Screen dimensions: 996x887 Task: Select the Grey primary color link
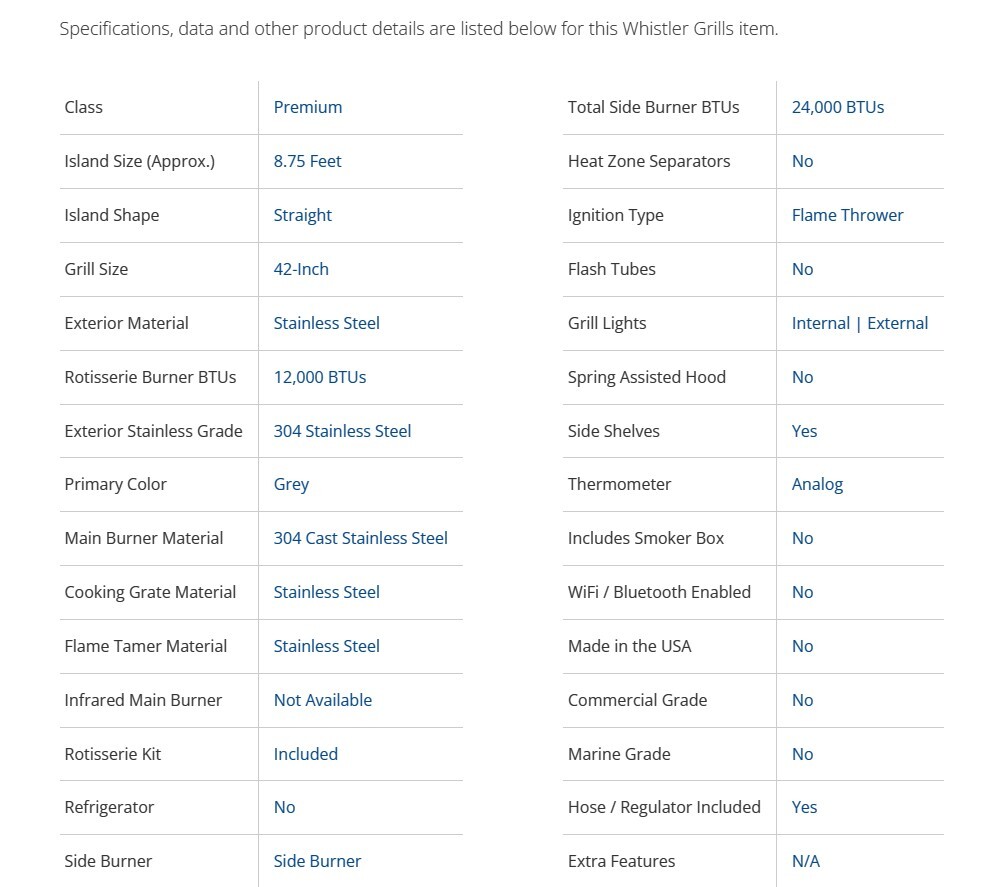click(291, 484)
